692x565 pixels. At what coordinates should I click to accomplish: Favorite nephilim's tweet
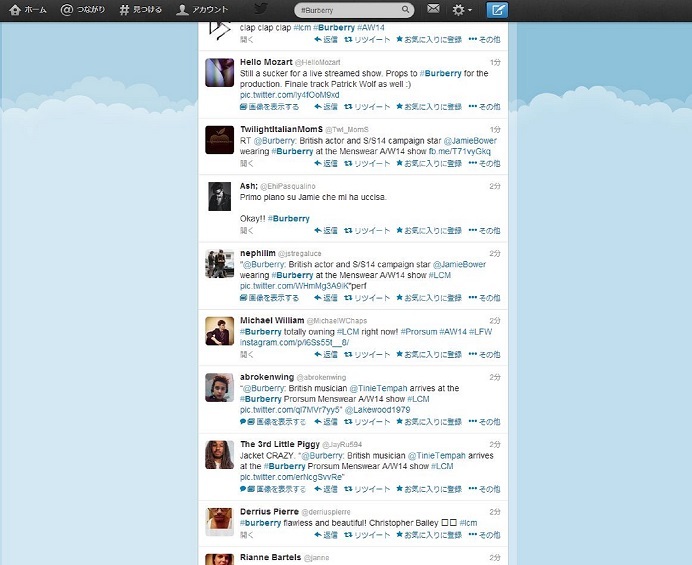[429, 298]
